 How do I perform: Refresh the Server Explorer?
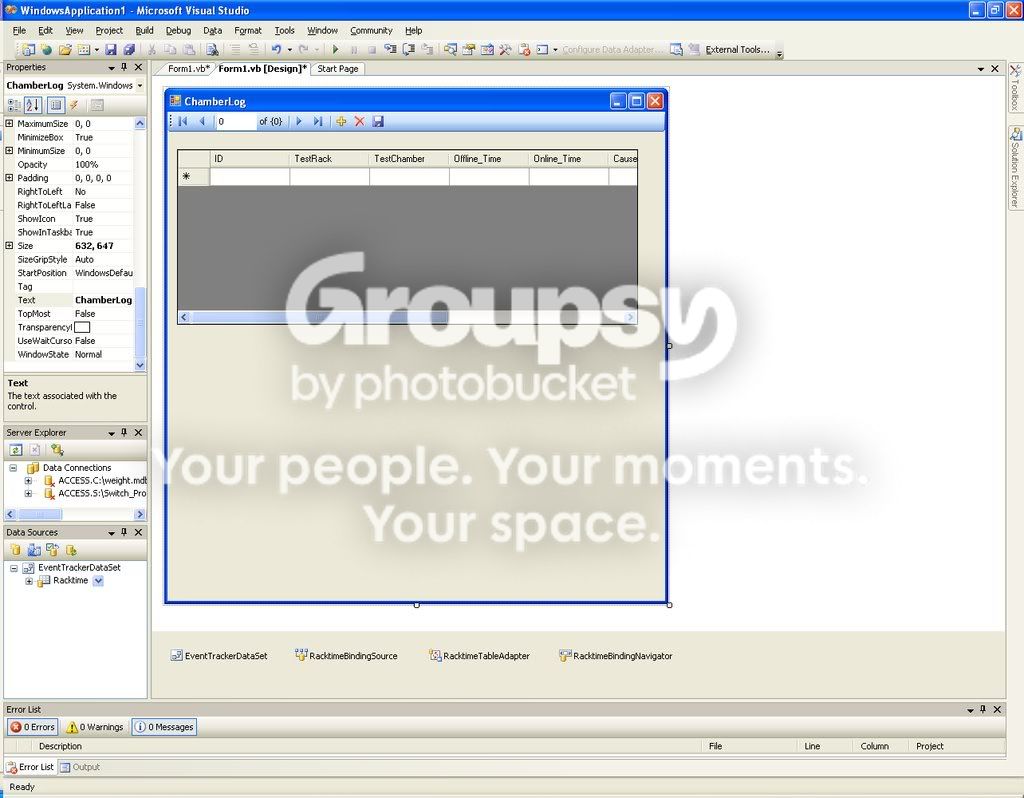16,450
